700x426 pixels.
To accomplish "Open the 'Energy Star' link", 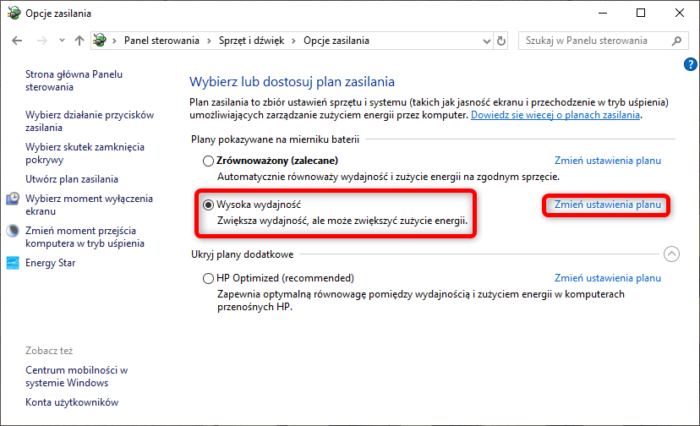I will coord(50,263).
